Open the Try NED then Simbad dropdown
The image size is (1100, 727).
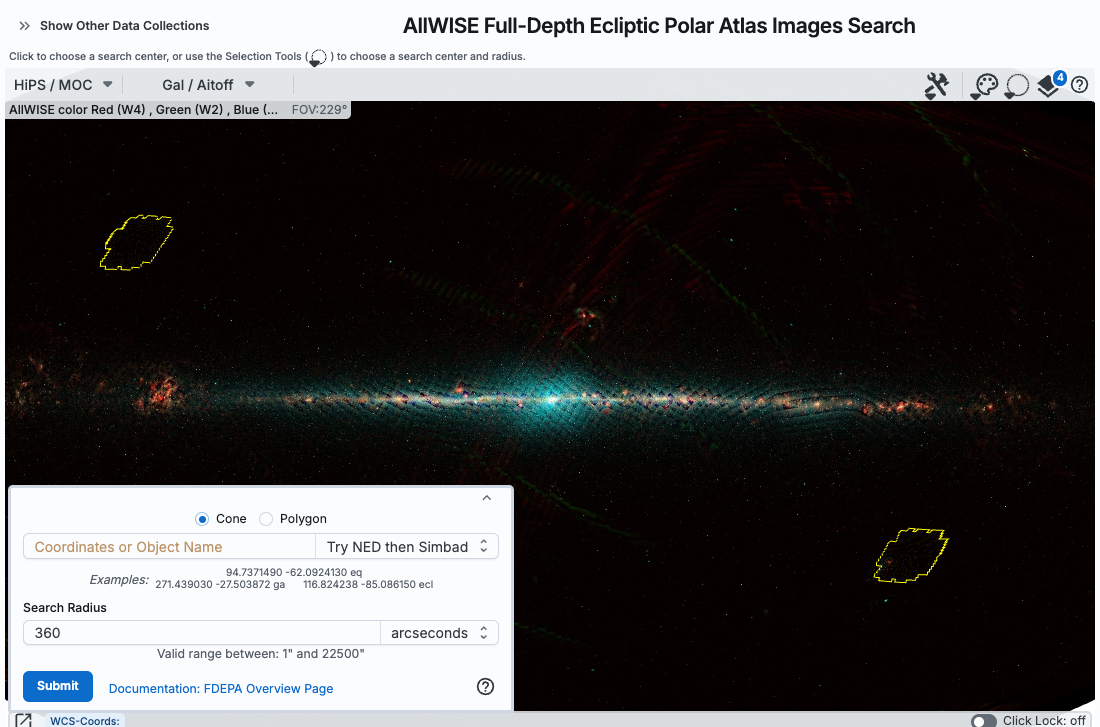pos(406,547)
